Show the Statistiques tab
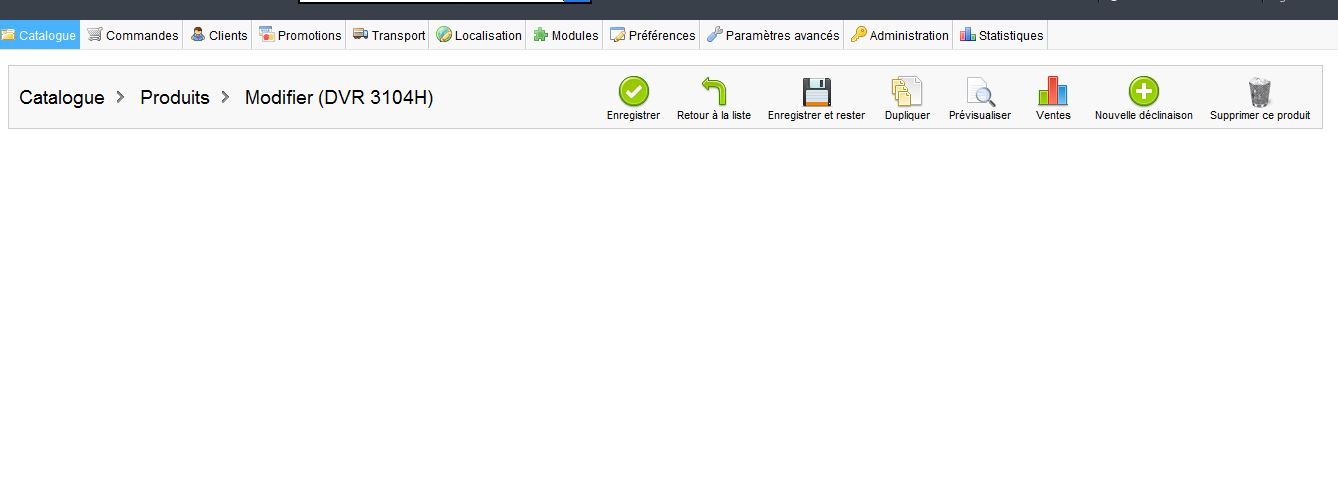 [1002, 35]
